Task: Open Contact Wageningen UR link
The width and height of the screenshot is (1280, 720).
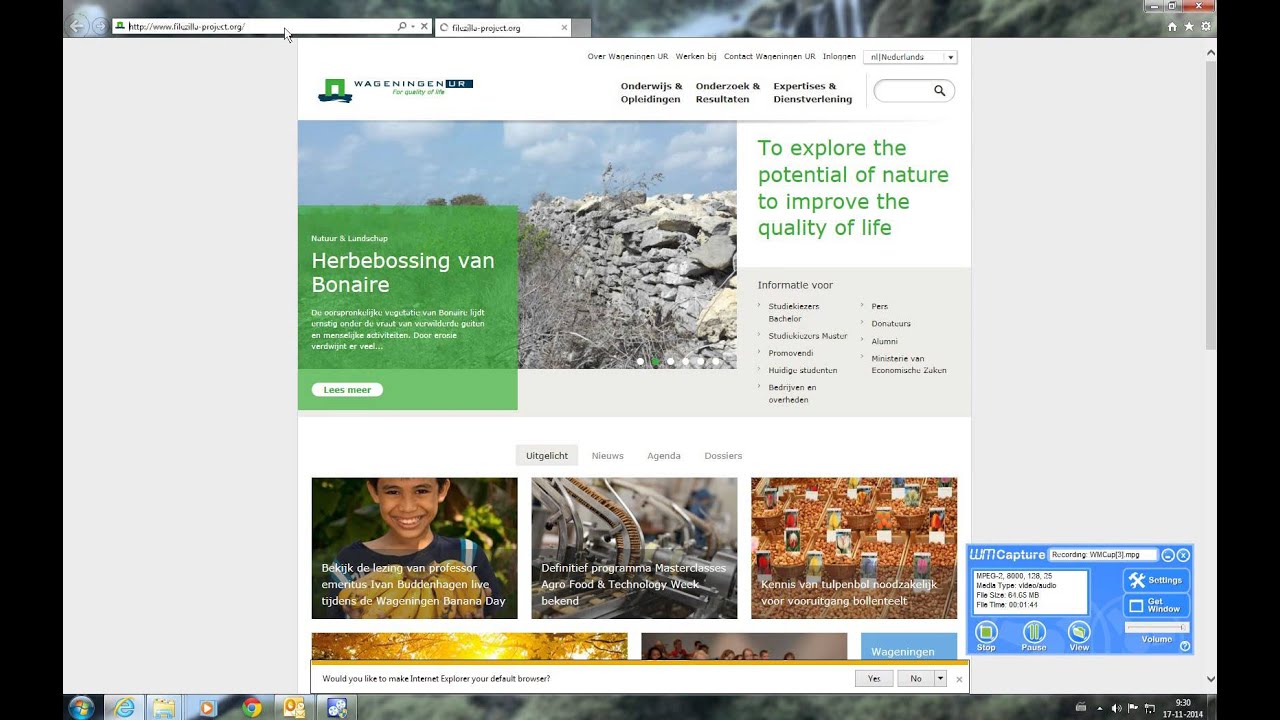Action: coord(769,57)
